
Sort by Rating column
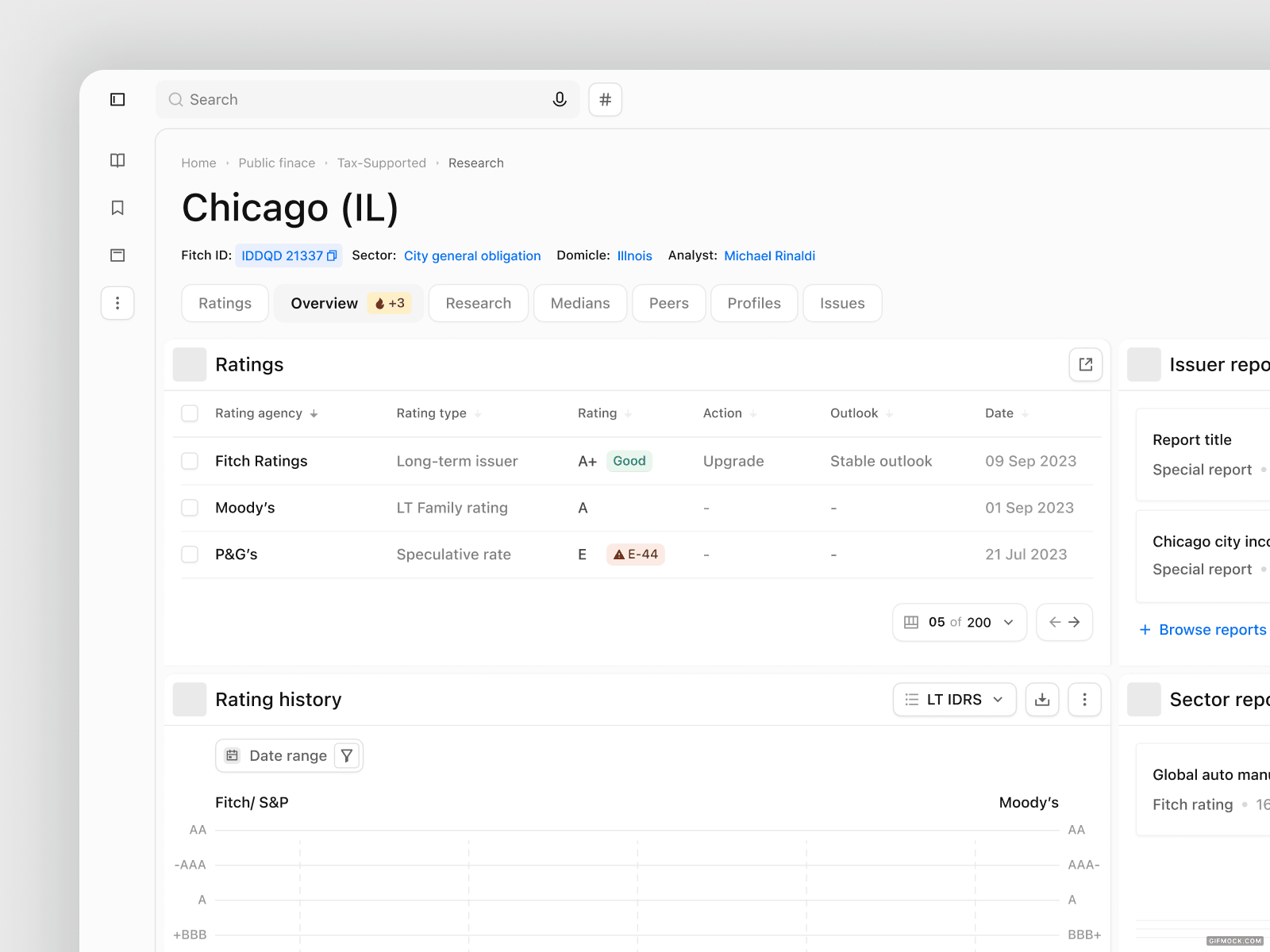(x=605, y=413)
